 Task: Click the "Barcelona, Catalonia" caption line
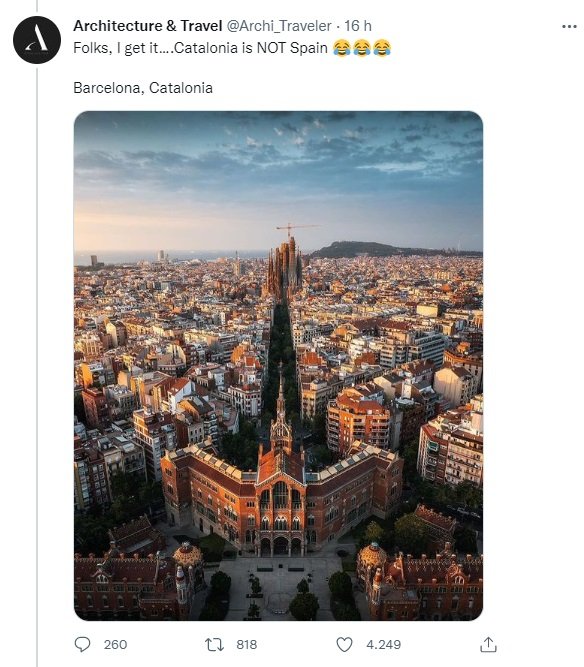point(143,88)
